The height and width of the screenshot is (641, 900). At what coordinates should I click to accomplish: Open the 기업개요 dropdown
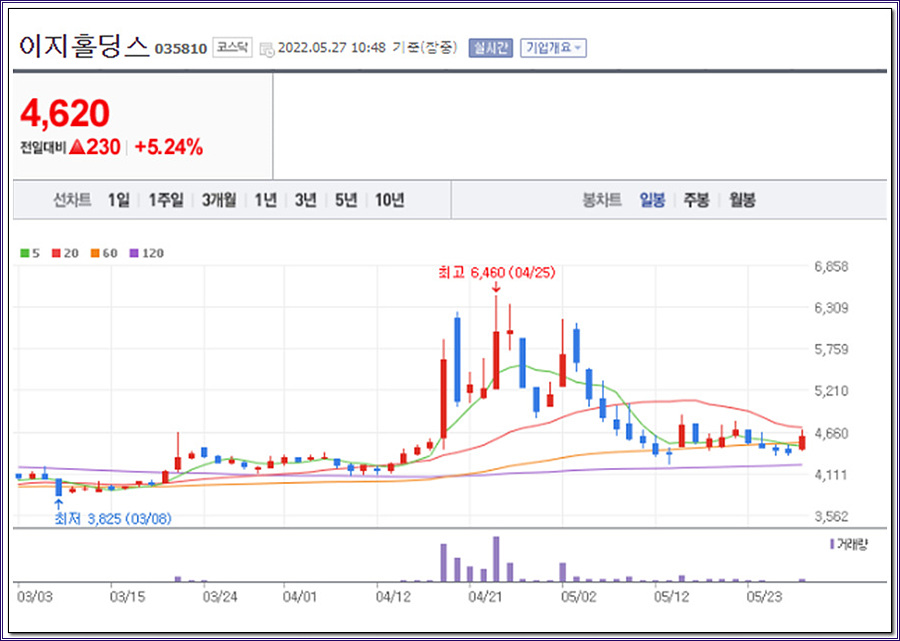(x=554, y=48)
